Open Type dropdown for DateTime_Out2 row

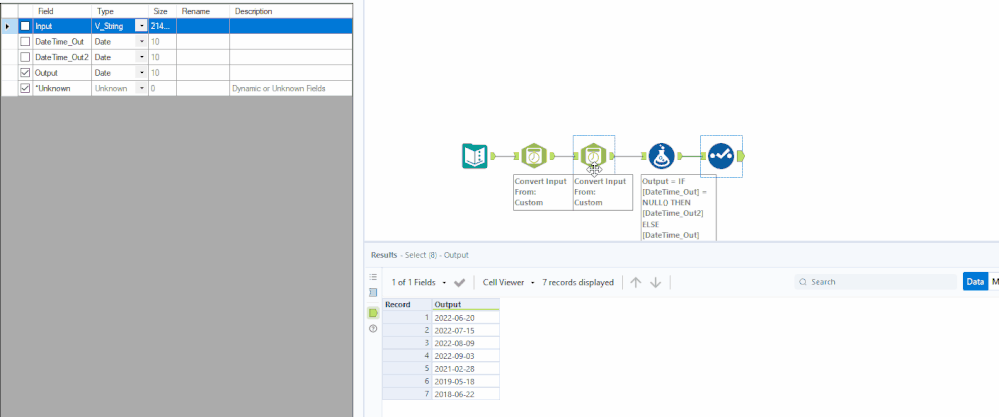141,57
